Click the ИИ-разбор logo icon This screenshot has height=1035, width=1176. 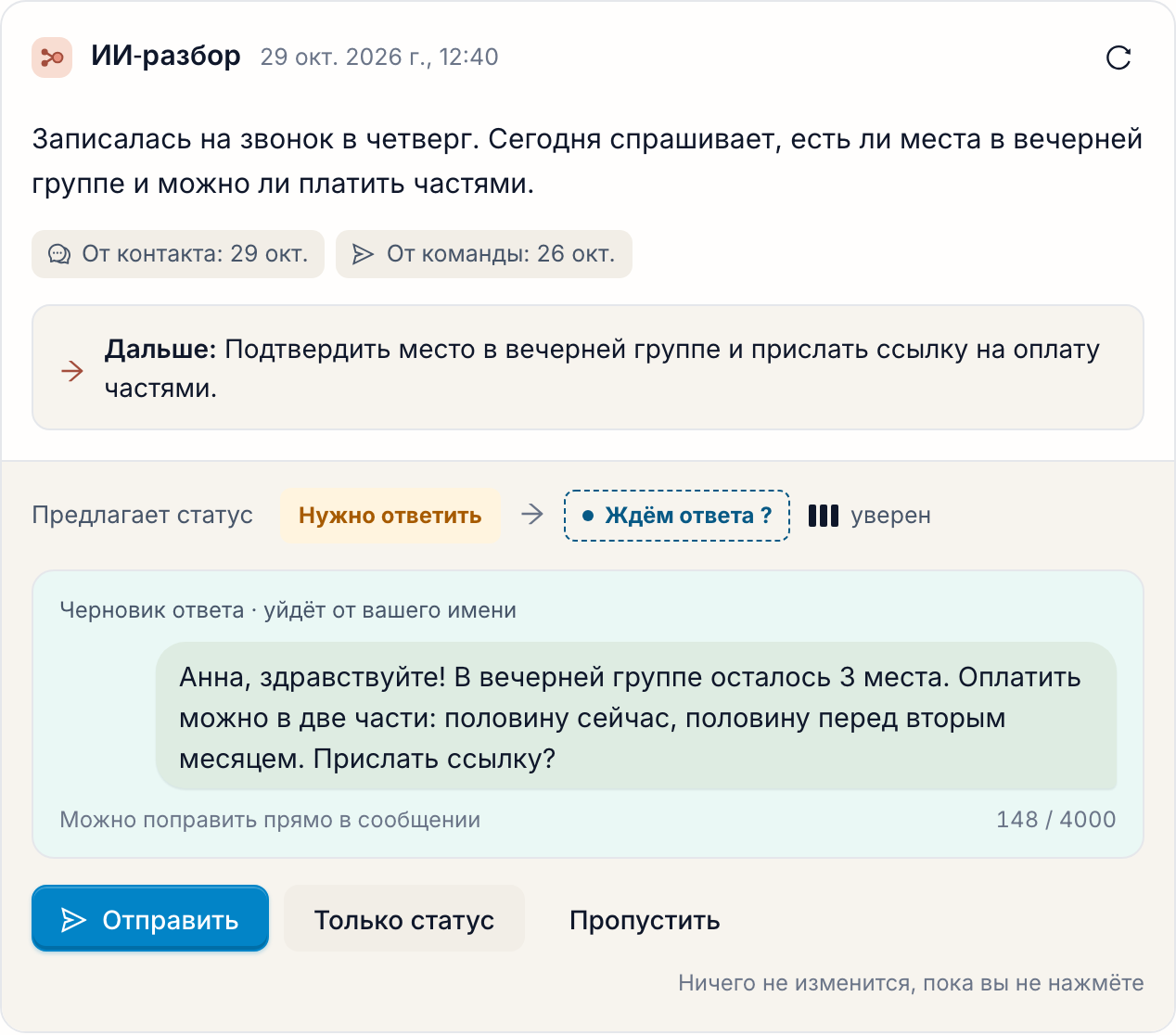[52, 57]
